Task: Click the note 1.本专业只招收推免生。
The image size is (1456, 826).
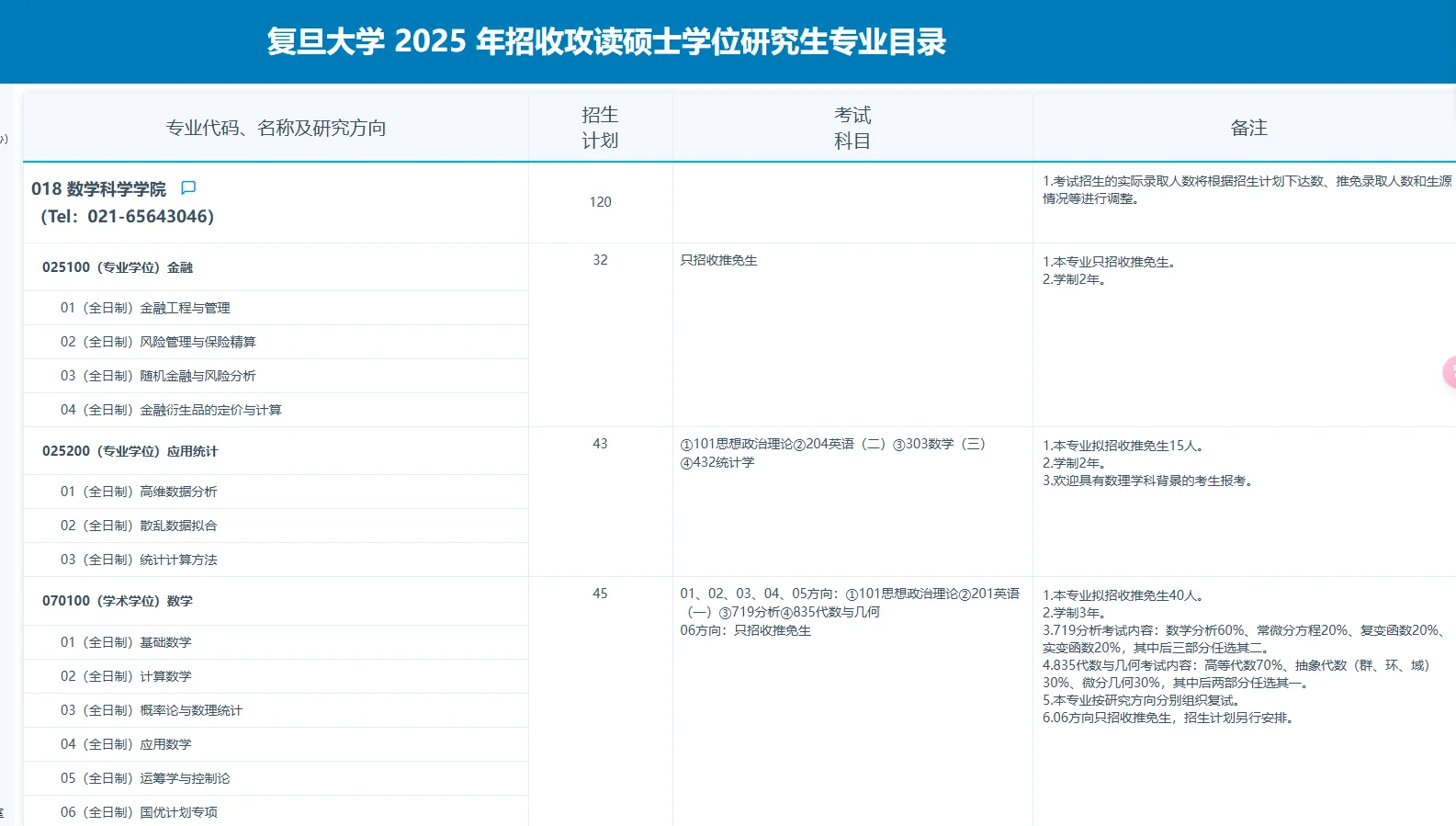Action: pyautogui.click(x=1111, y=262)
